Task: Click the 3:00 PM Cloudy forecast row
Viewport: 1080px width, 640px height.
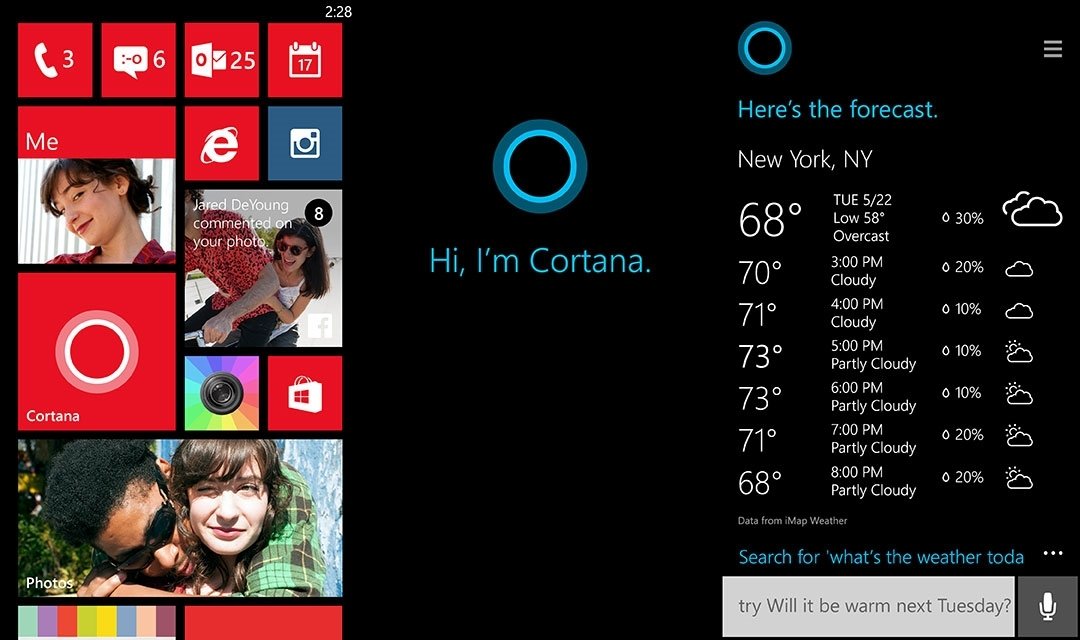Action: pyautogui.click(x=886, y=271)
